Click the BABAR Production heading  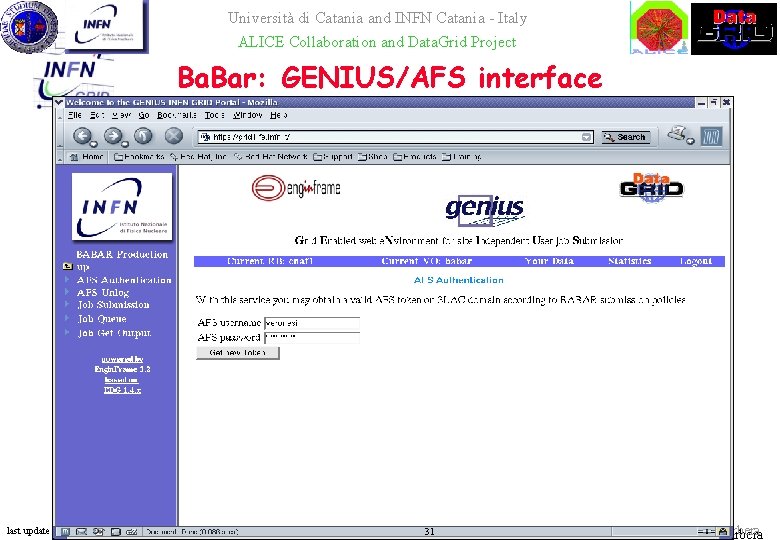click(x=122, y=255)
